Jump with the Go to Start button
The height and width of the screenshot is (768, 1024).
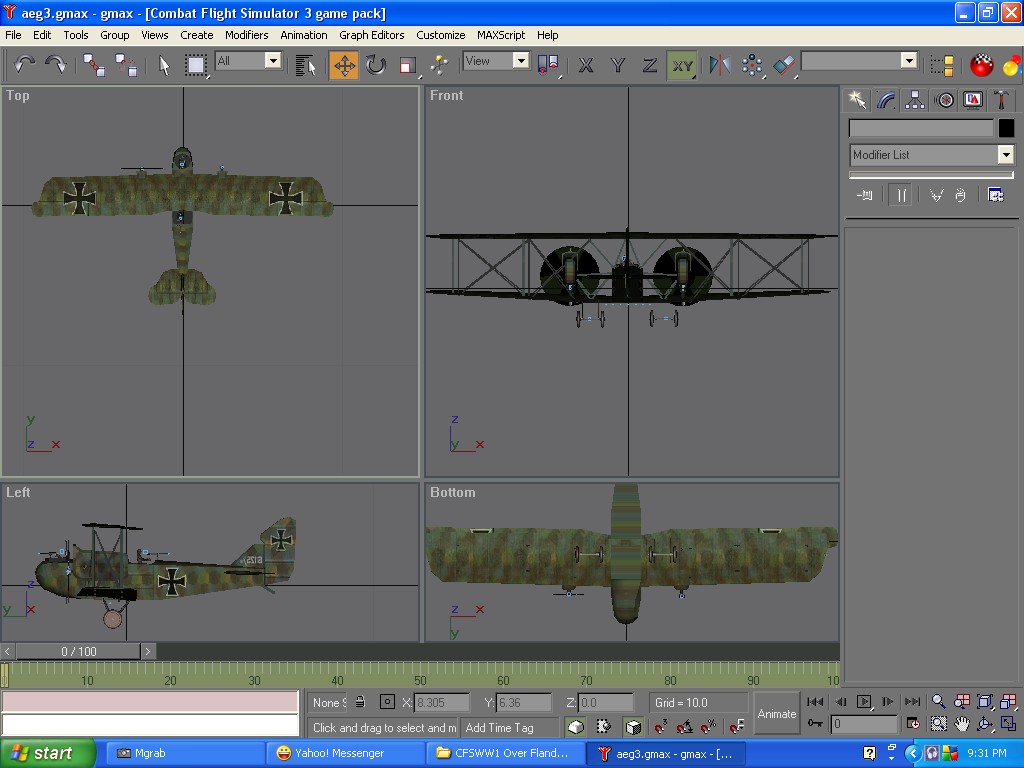coord(815,701)
